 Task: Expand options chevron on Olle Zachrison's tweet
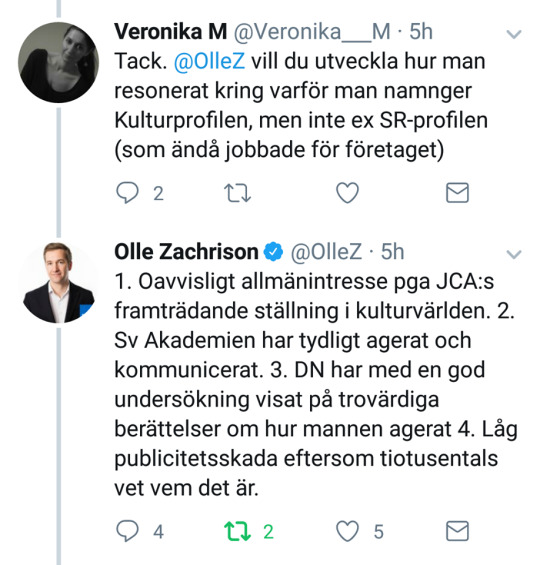(x=514, y=254)
